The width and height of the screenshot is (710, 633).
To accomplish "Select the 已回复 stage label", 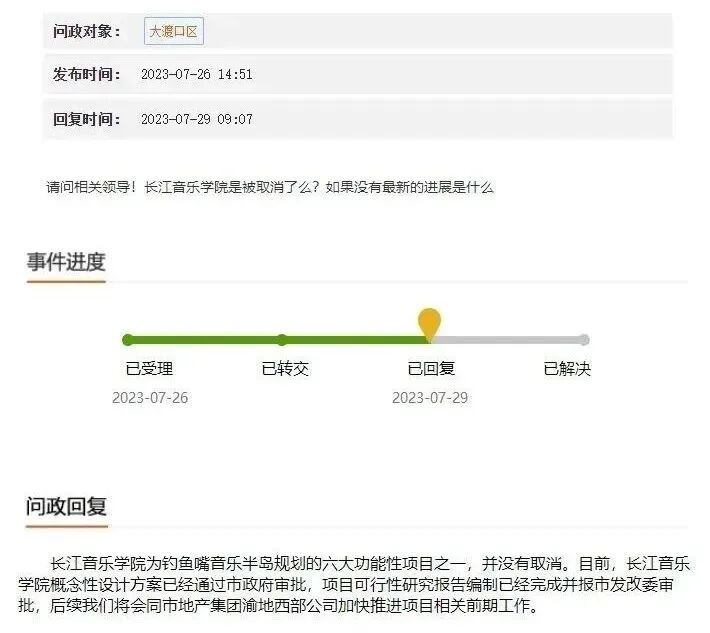I will point(431,369).
